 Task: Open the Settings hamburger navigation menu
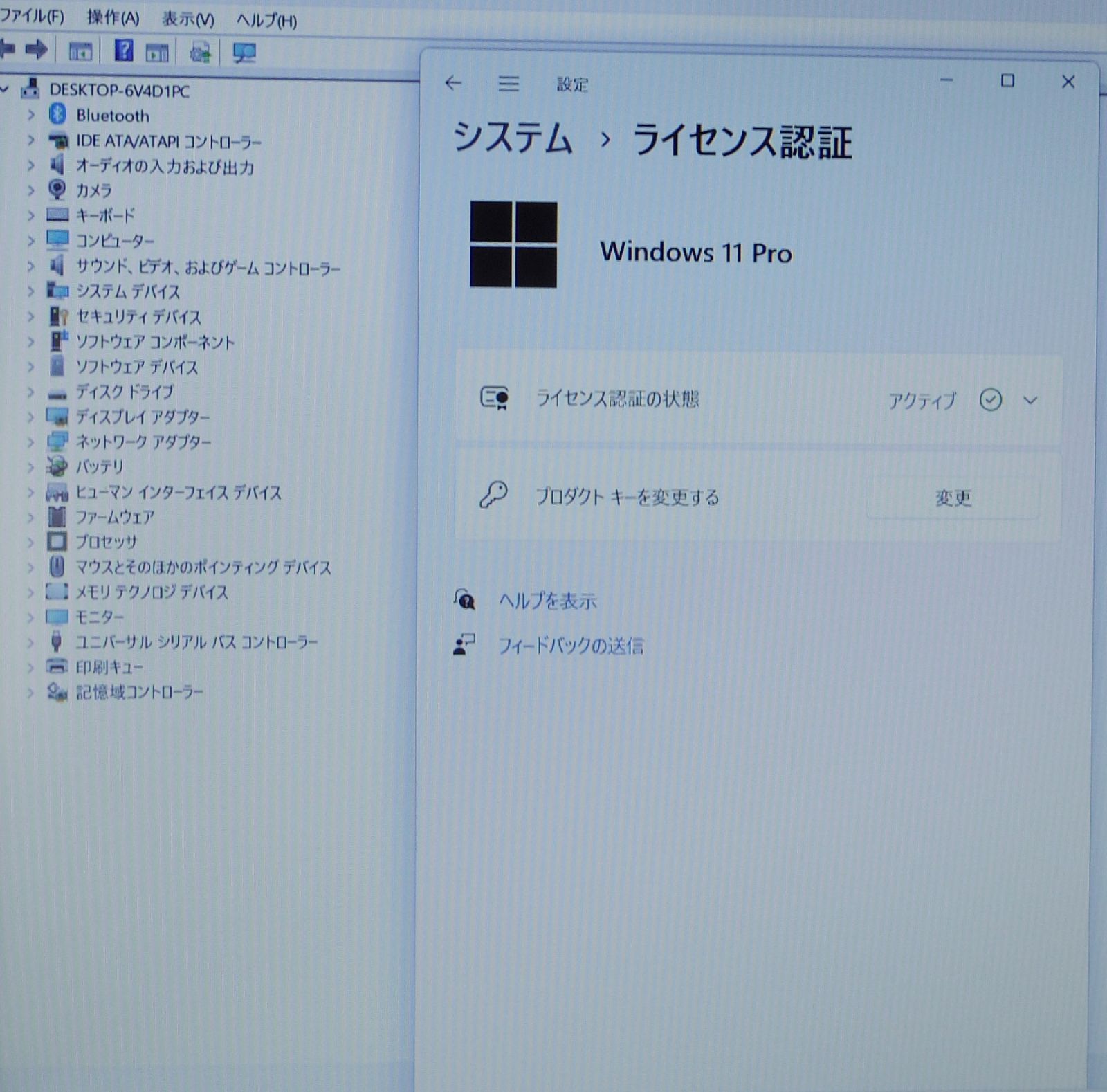(x=509, y=84)
